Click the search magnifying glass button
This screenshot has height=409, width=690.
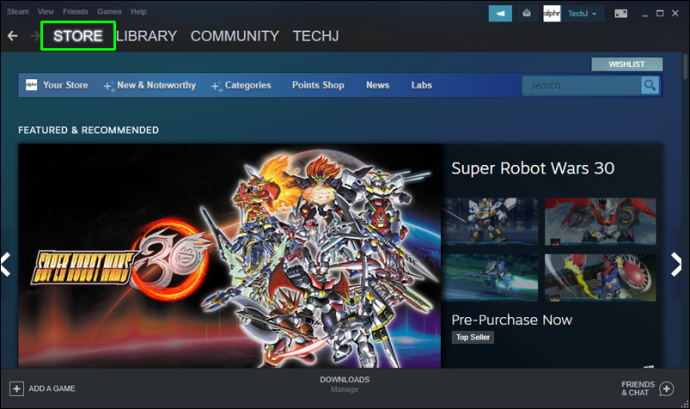pyautogui.click(x=650, y=85)
